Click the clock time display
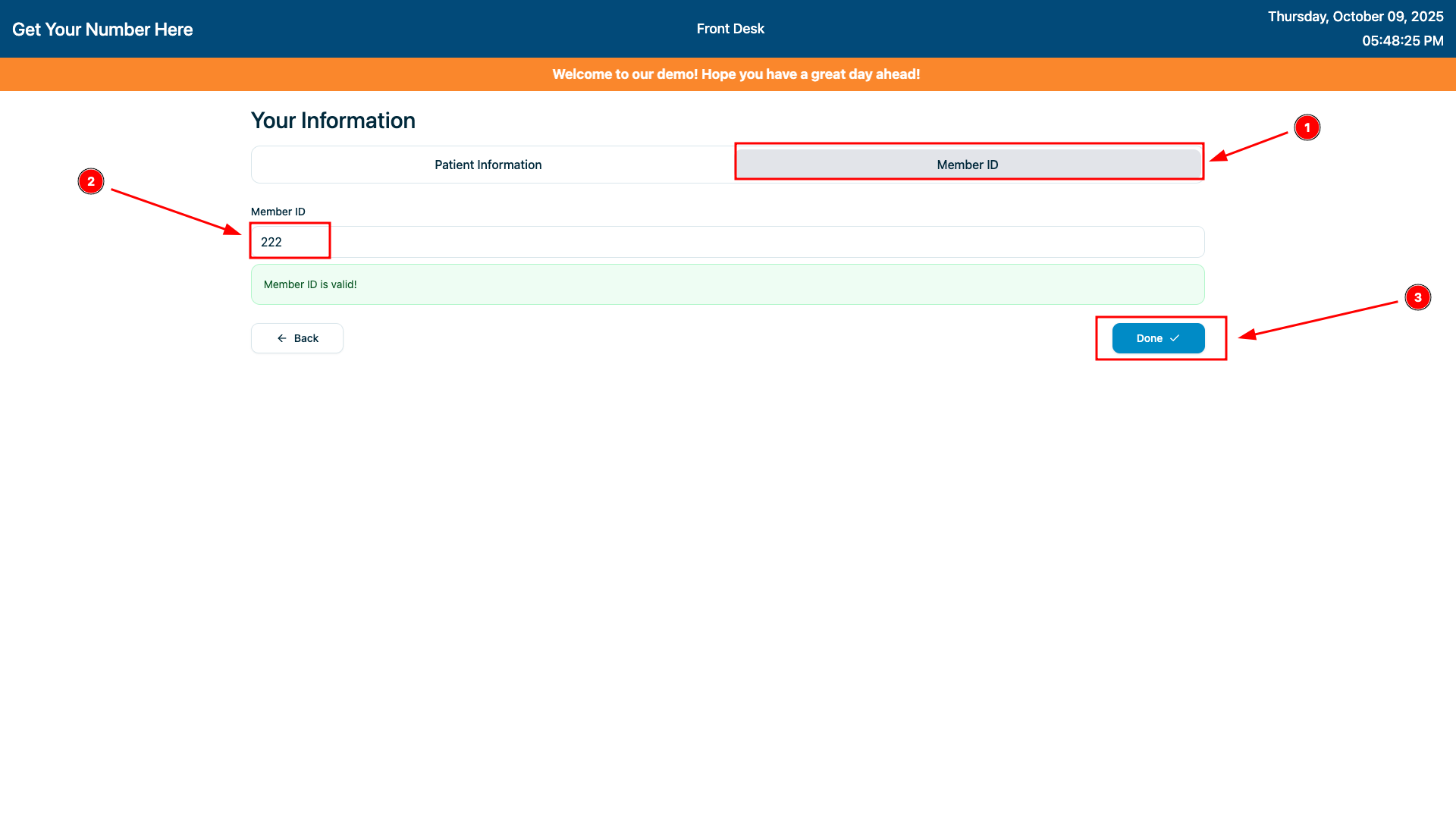Image resolution: width=1456 pixels, height=819 pixels. (1402, 41)
